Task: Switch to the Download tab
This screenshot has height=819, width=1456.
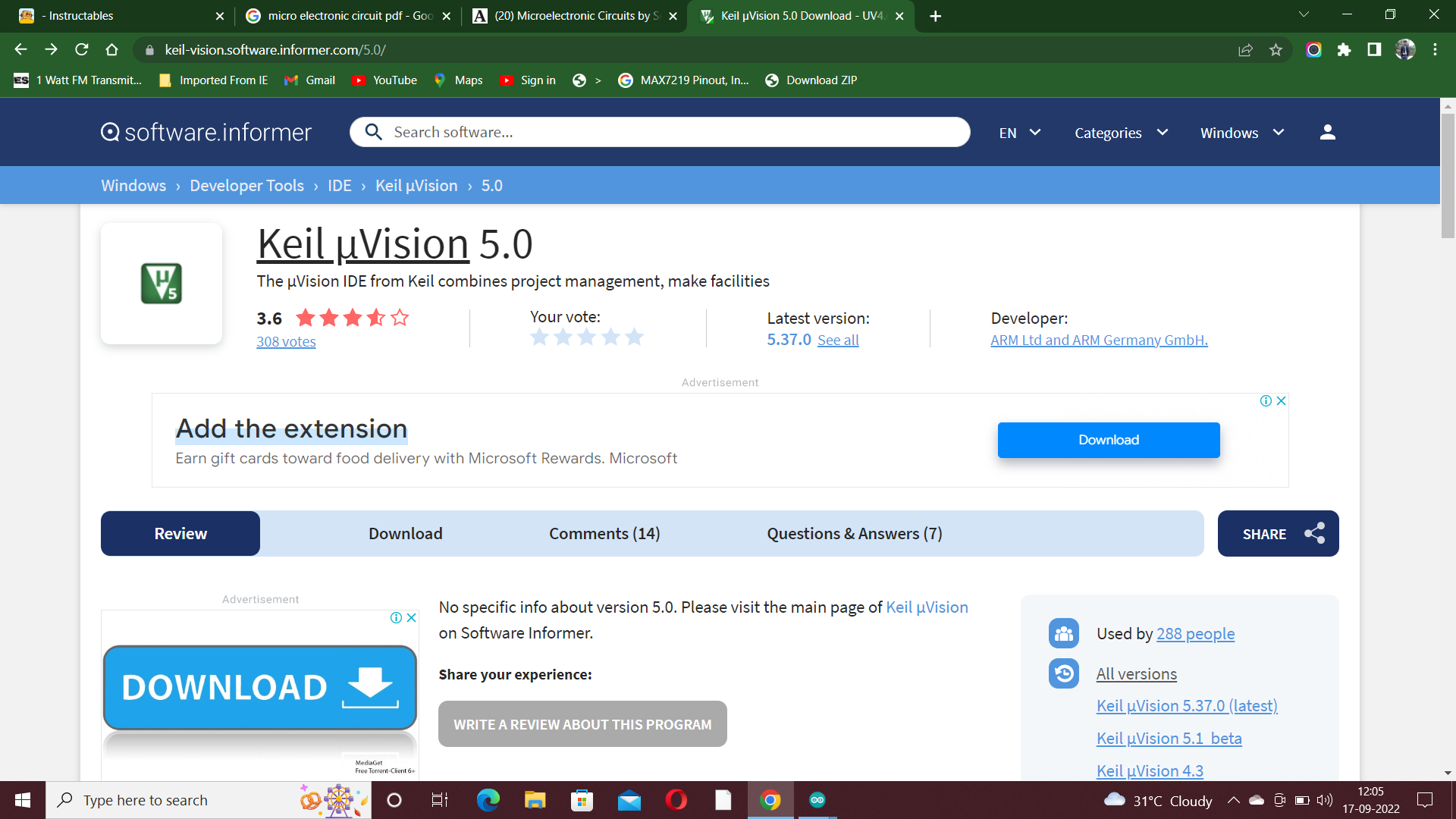Action: click(x=405, y=533)
